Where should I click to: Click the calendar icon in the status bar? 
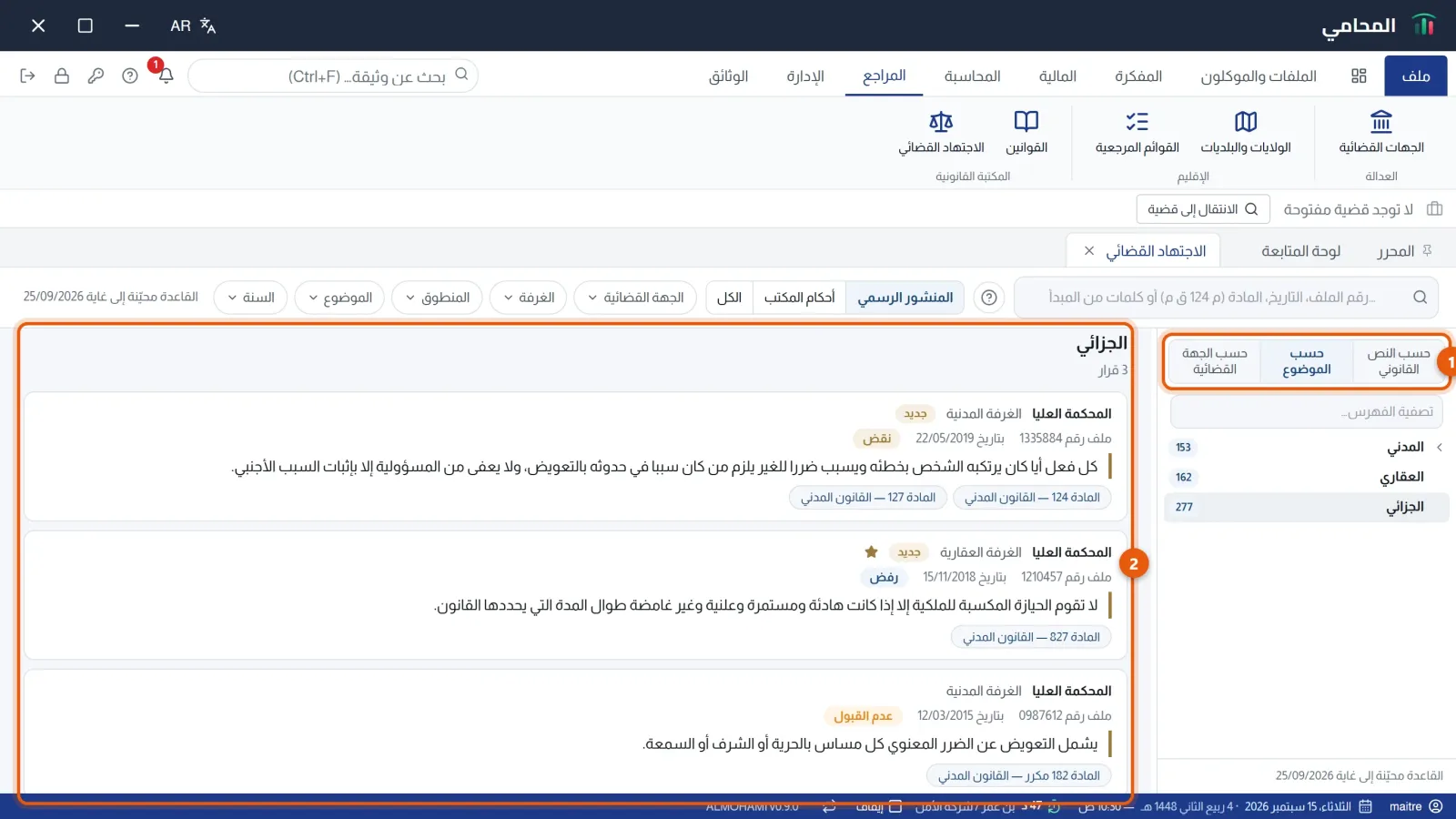click(1365, 806)
